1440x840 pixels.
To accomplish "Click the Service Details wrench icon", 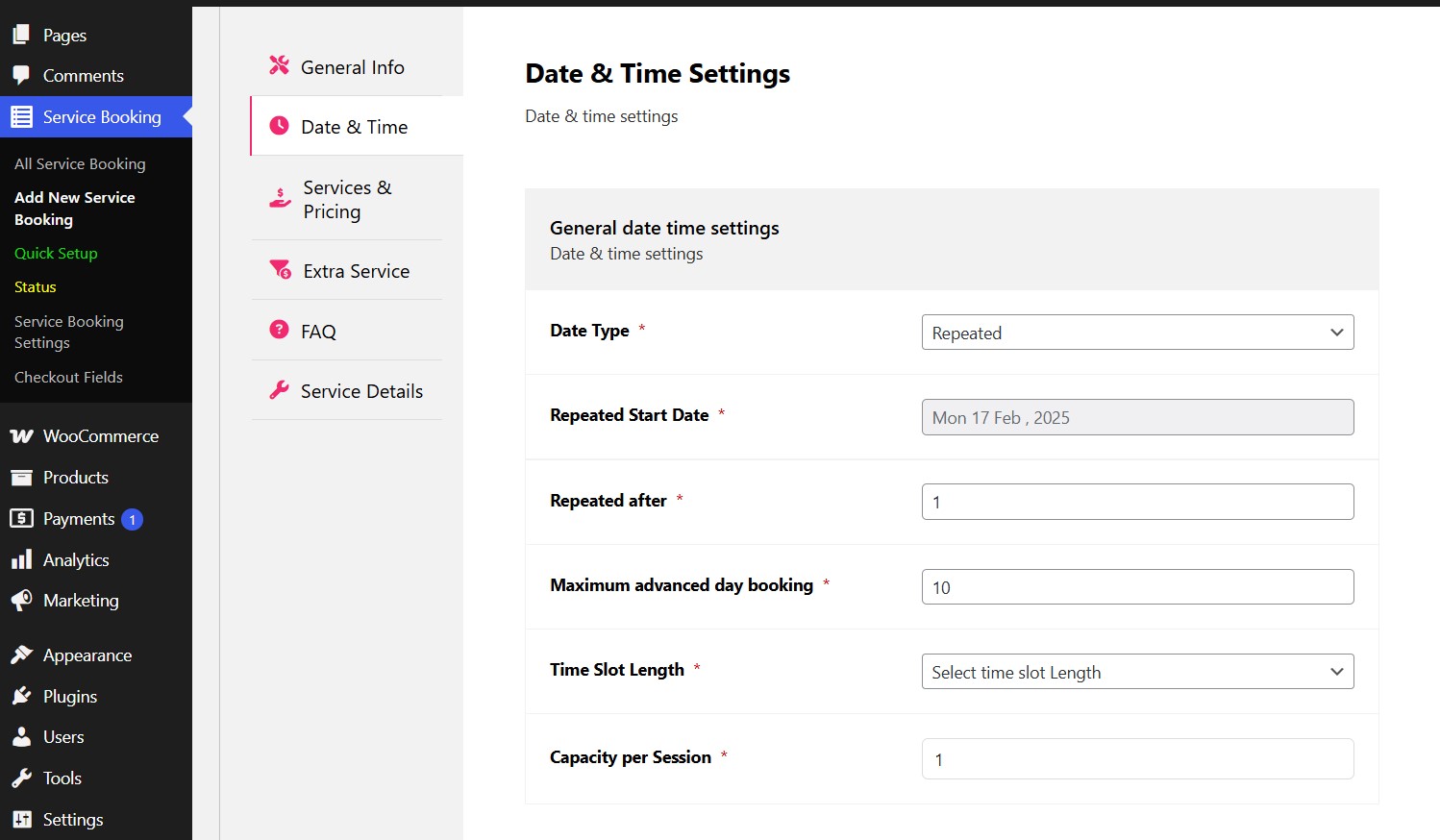I will coord(279,389).
